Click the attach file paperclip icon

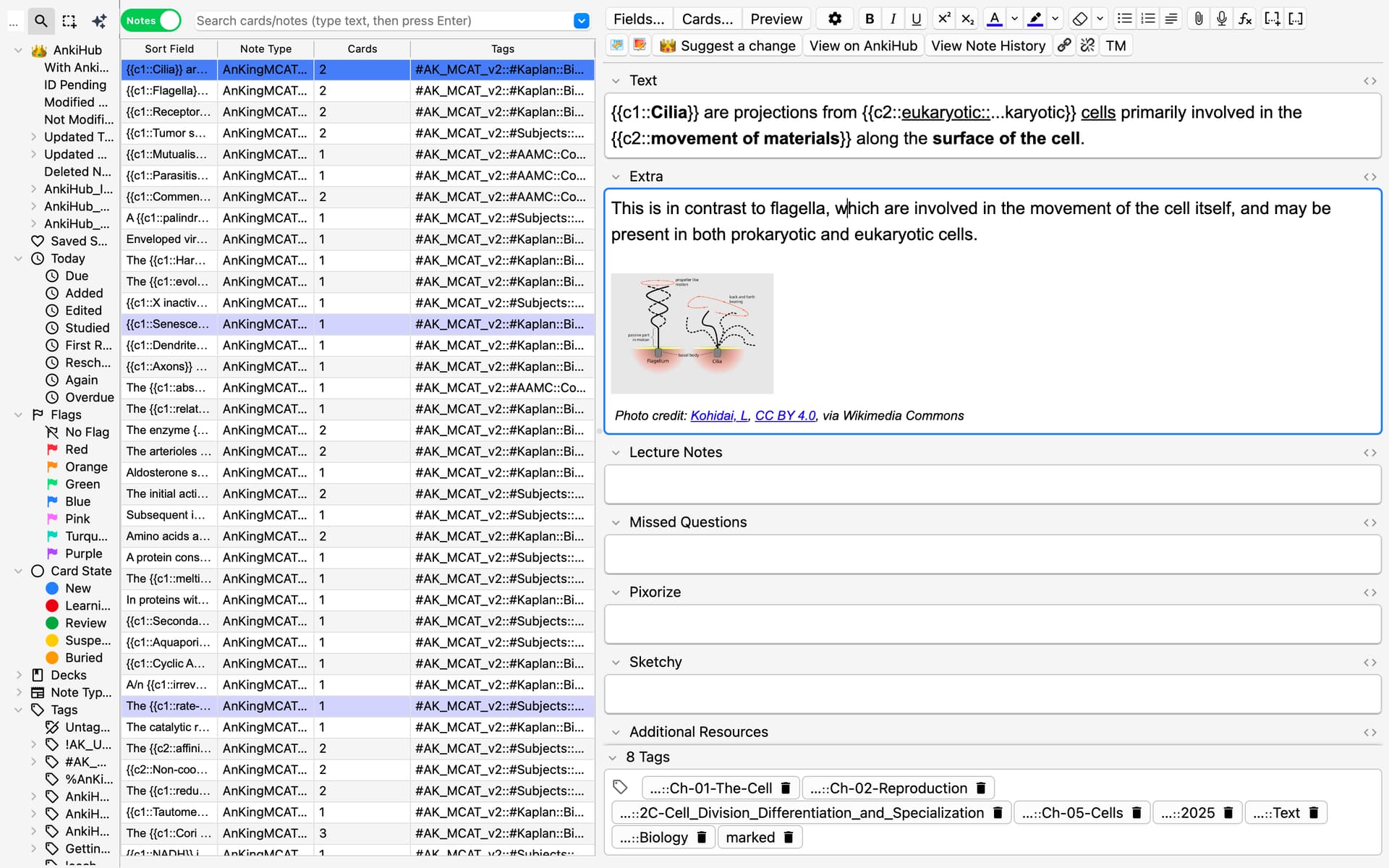click(x=1199, y=19)
